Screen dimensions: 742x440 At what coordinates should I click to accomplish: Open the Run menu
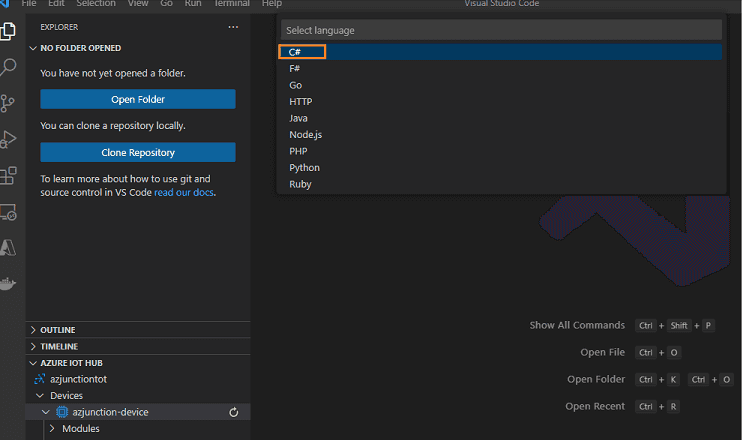click(193, 4)
